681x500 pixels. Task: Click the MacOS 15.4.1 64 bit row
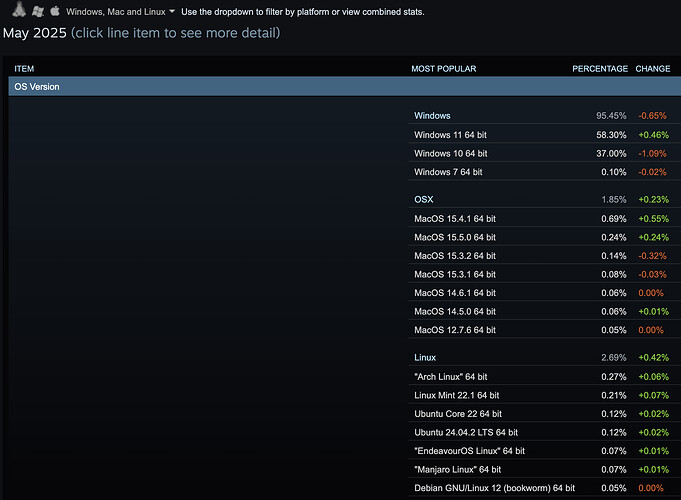[x=545, y=219]
